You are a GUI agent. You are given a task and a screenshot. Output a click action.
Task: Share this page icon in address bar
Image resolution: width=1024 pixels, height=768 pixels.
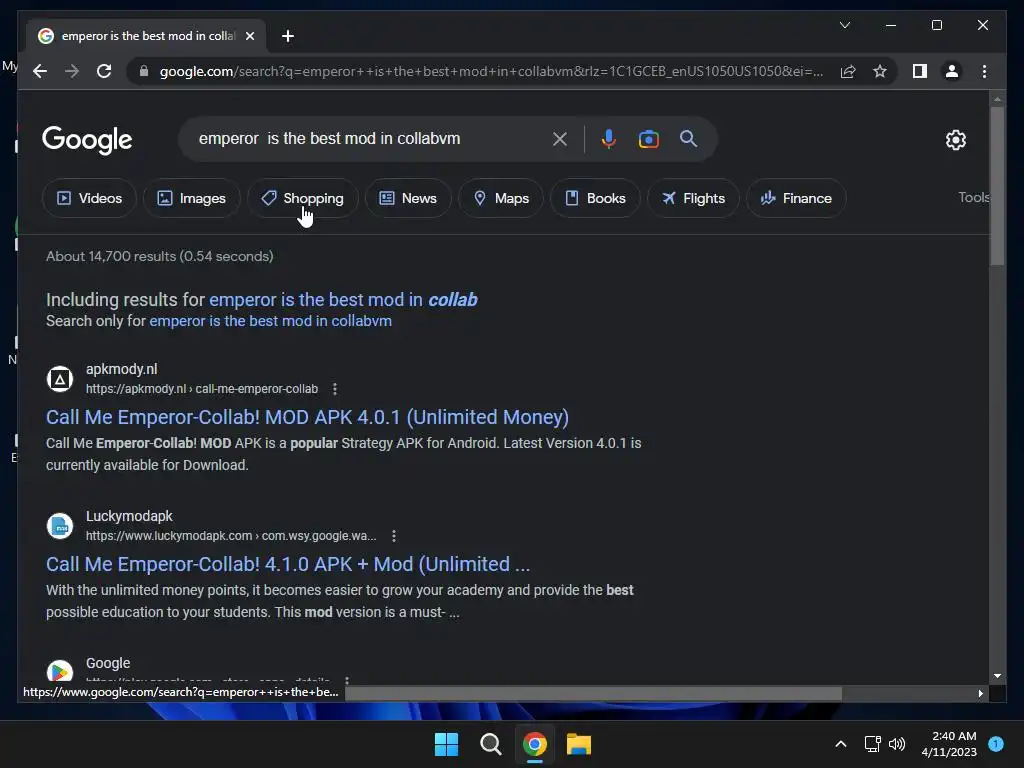pyautogui.click(x=848, y=71)
